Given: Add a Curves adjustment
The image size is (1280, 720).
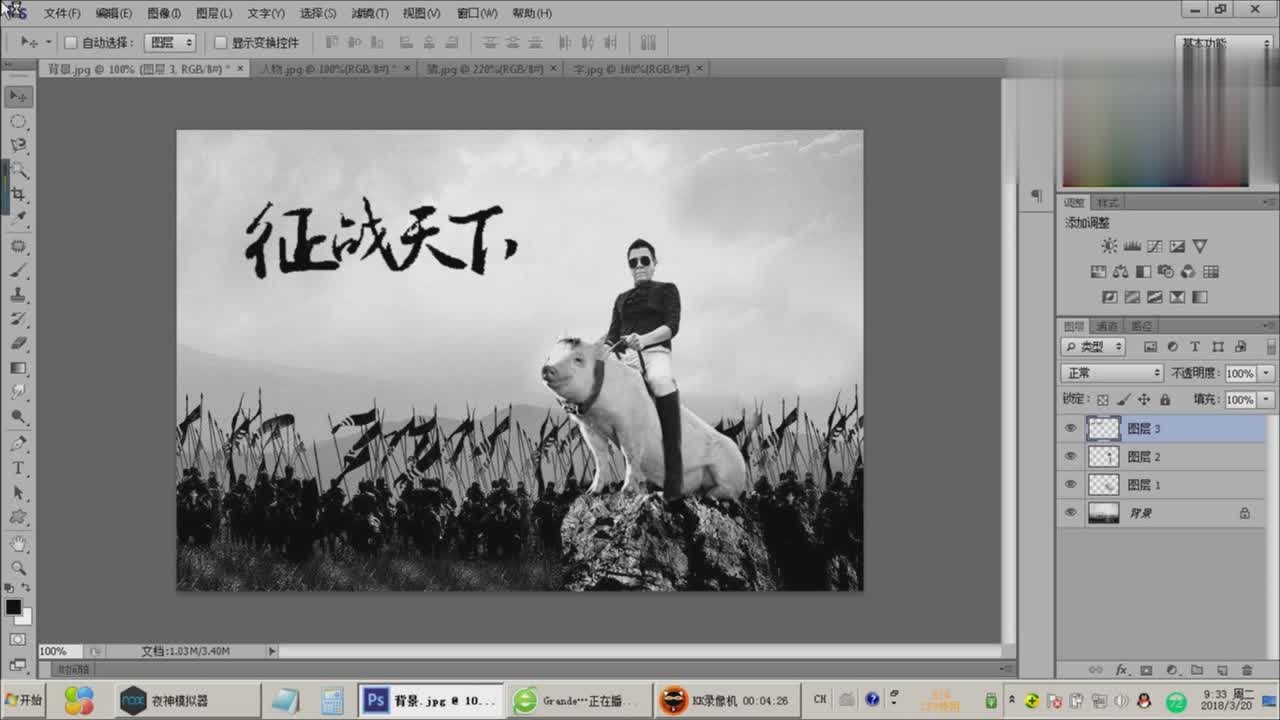Looking at the screenshot, I should point(1155,246).
